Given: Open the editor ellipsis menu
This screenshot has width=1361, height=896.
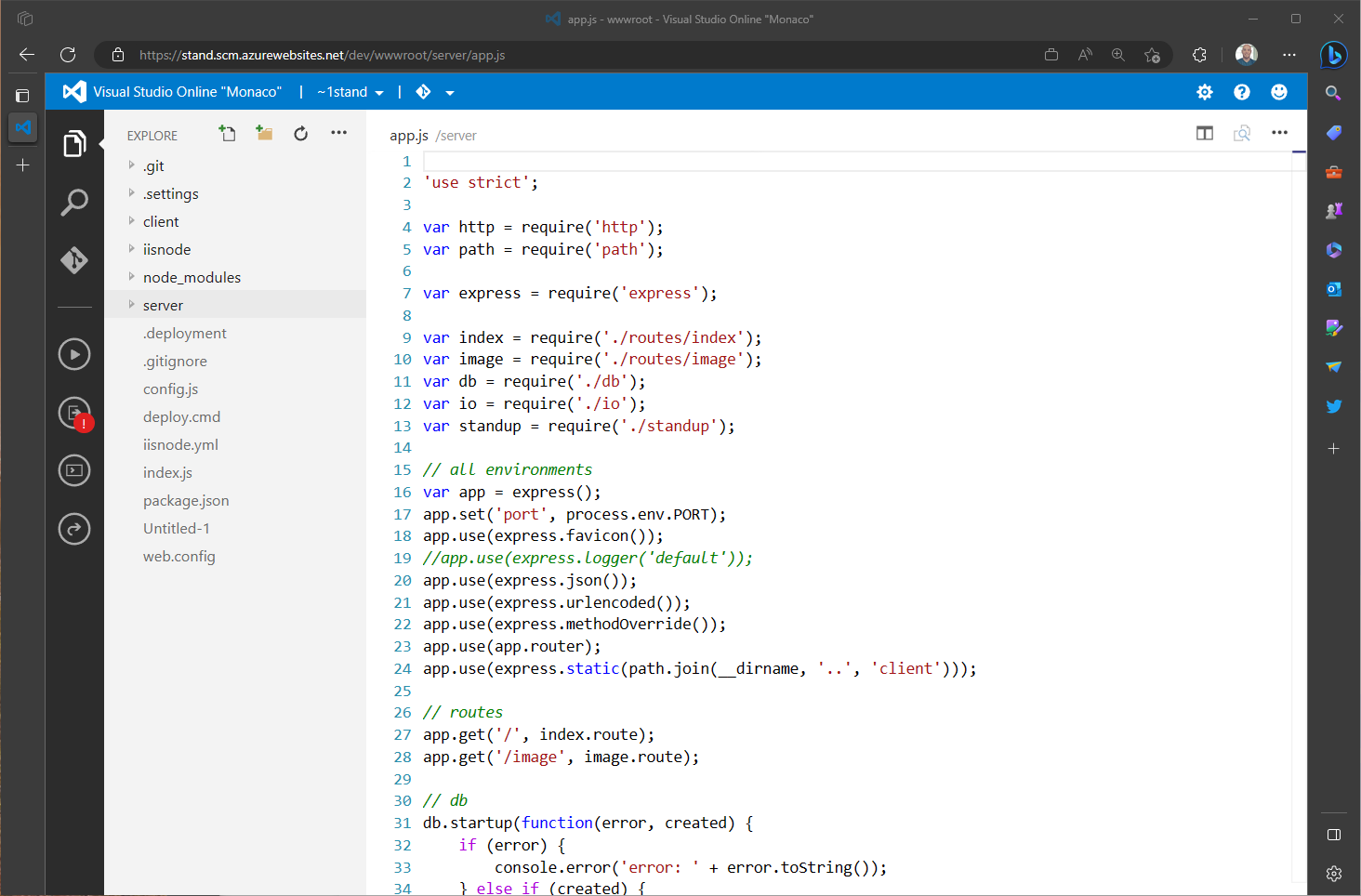Looking at the screenshot, I should (1279, 133).
